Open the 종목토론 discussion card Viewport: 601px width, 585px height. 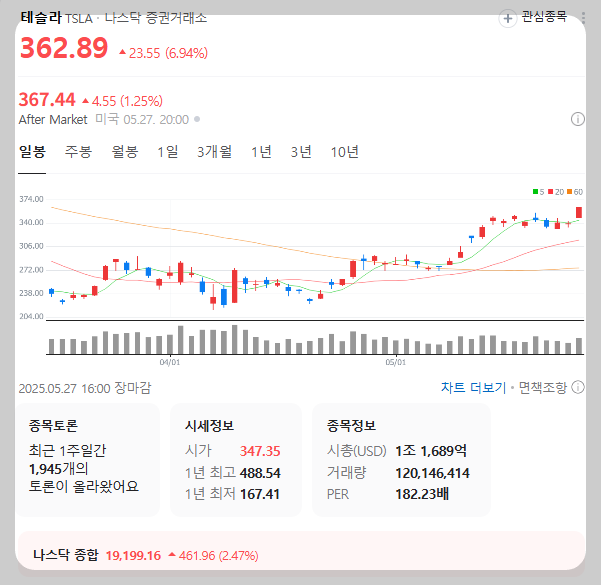point(87,460)
